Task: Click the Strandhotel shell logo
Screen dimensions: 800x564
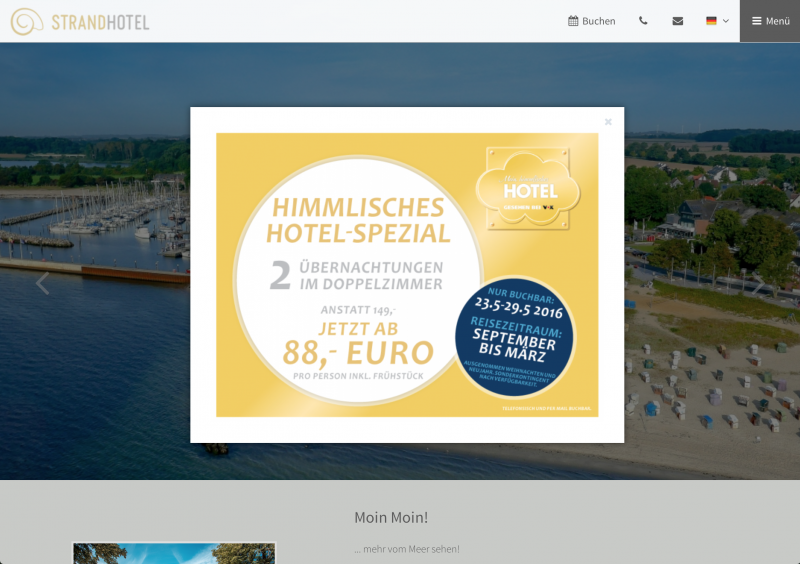Action: pos(27,21)
